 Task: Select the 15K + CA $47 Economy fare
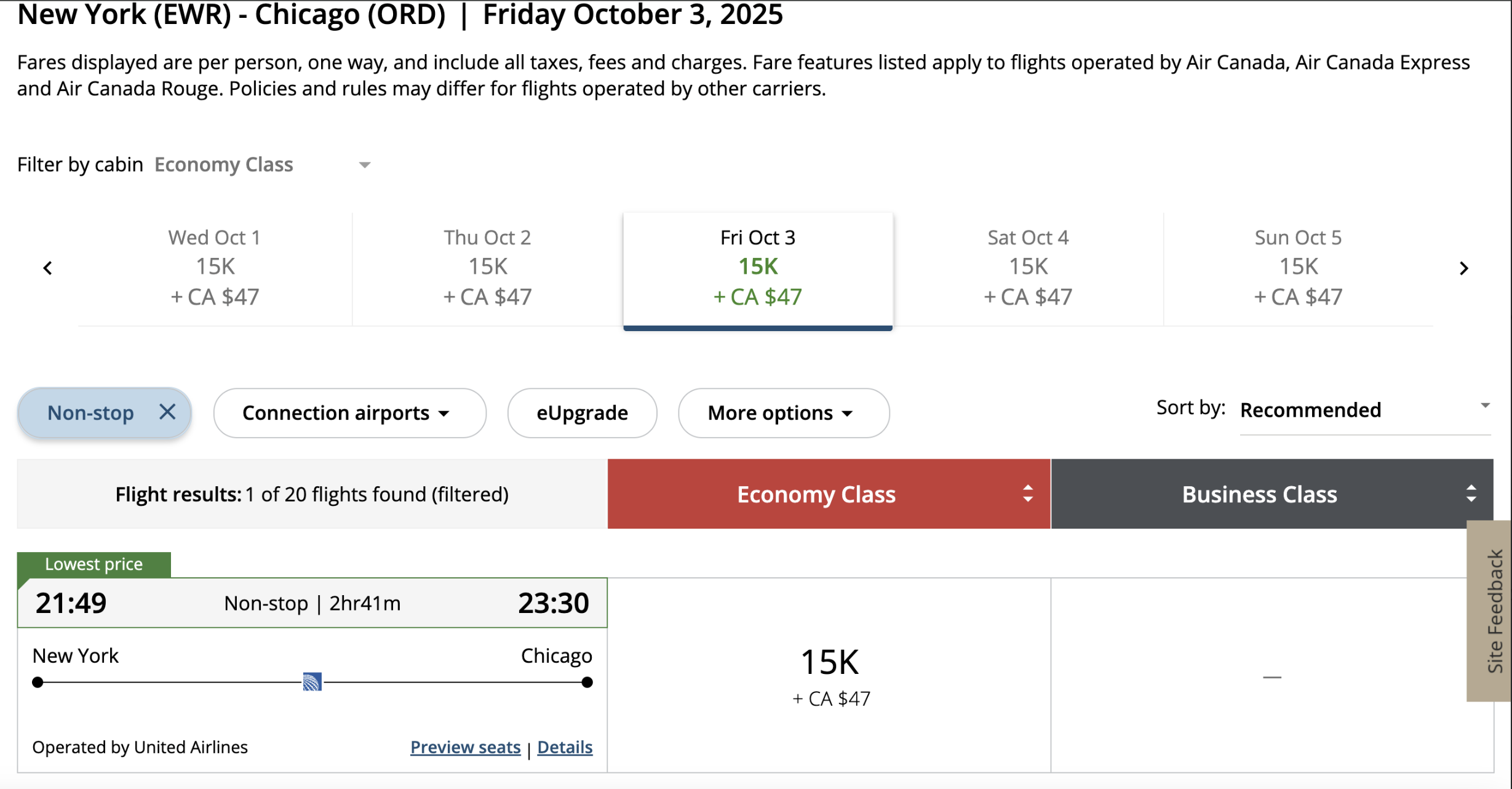[829, 676]
